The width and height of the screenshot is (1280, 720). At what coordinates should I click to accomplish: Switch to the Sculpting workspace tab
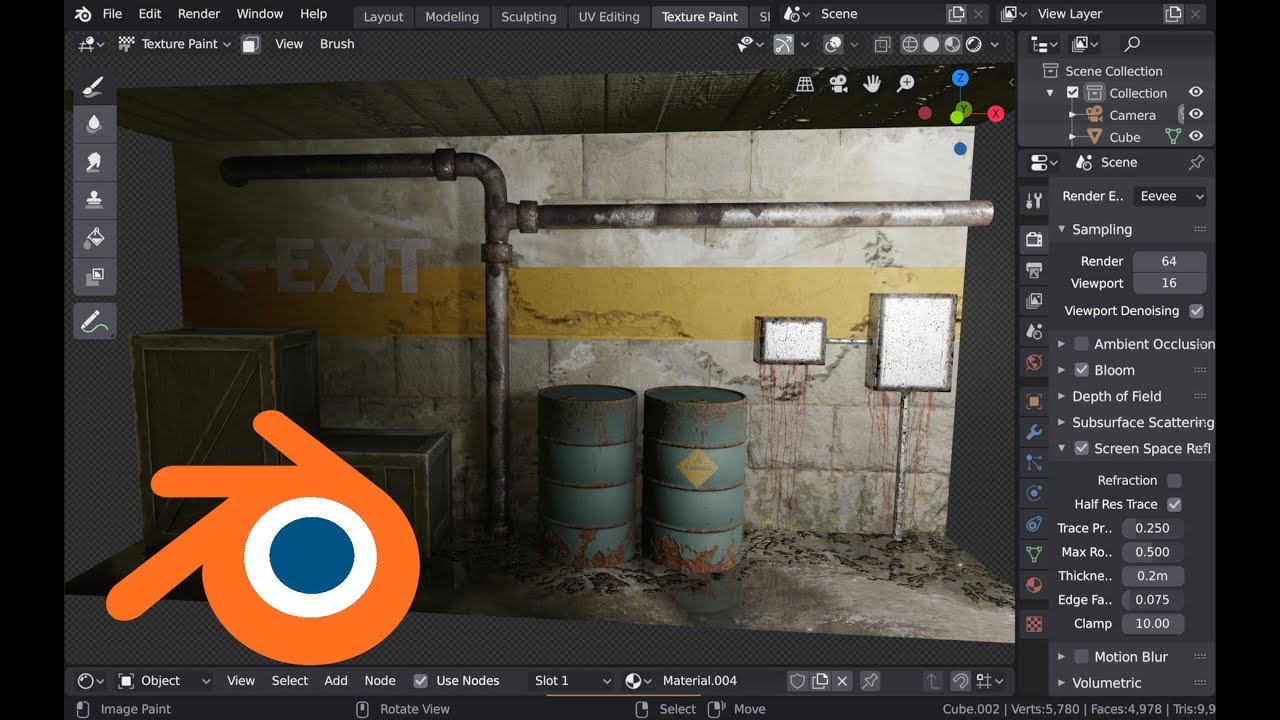pos(528,17)
